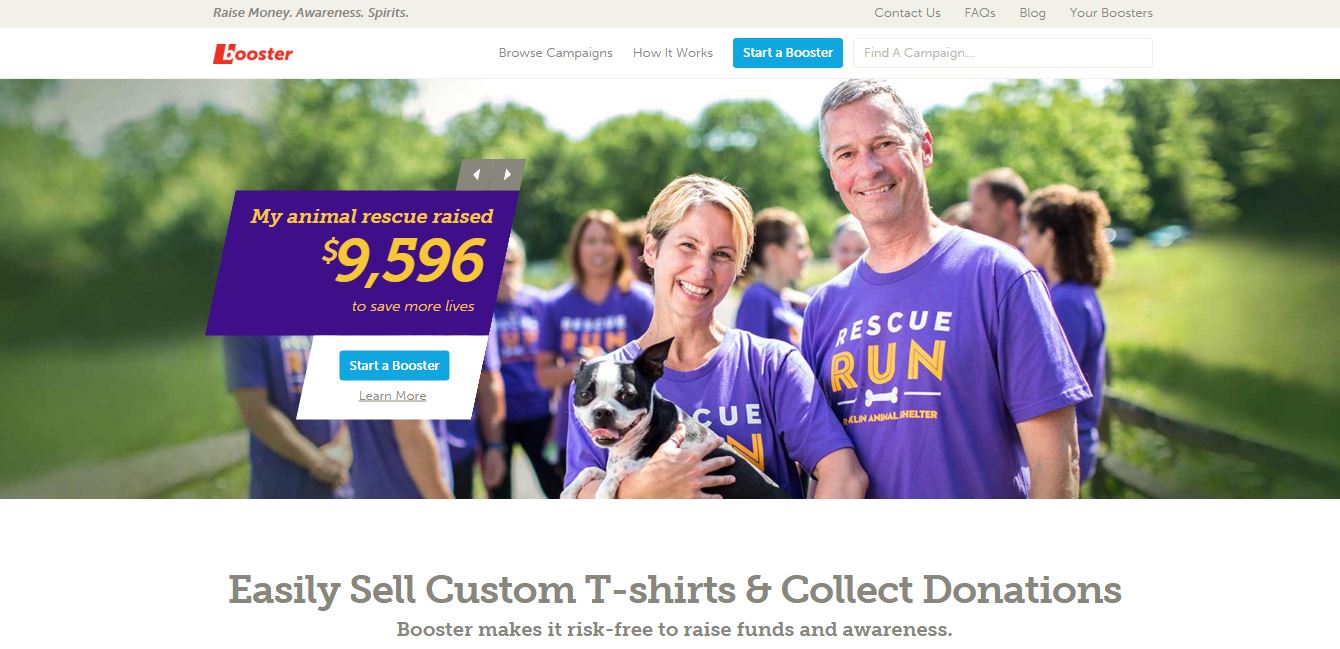Click Start a Booster in the hero card

394,365
